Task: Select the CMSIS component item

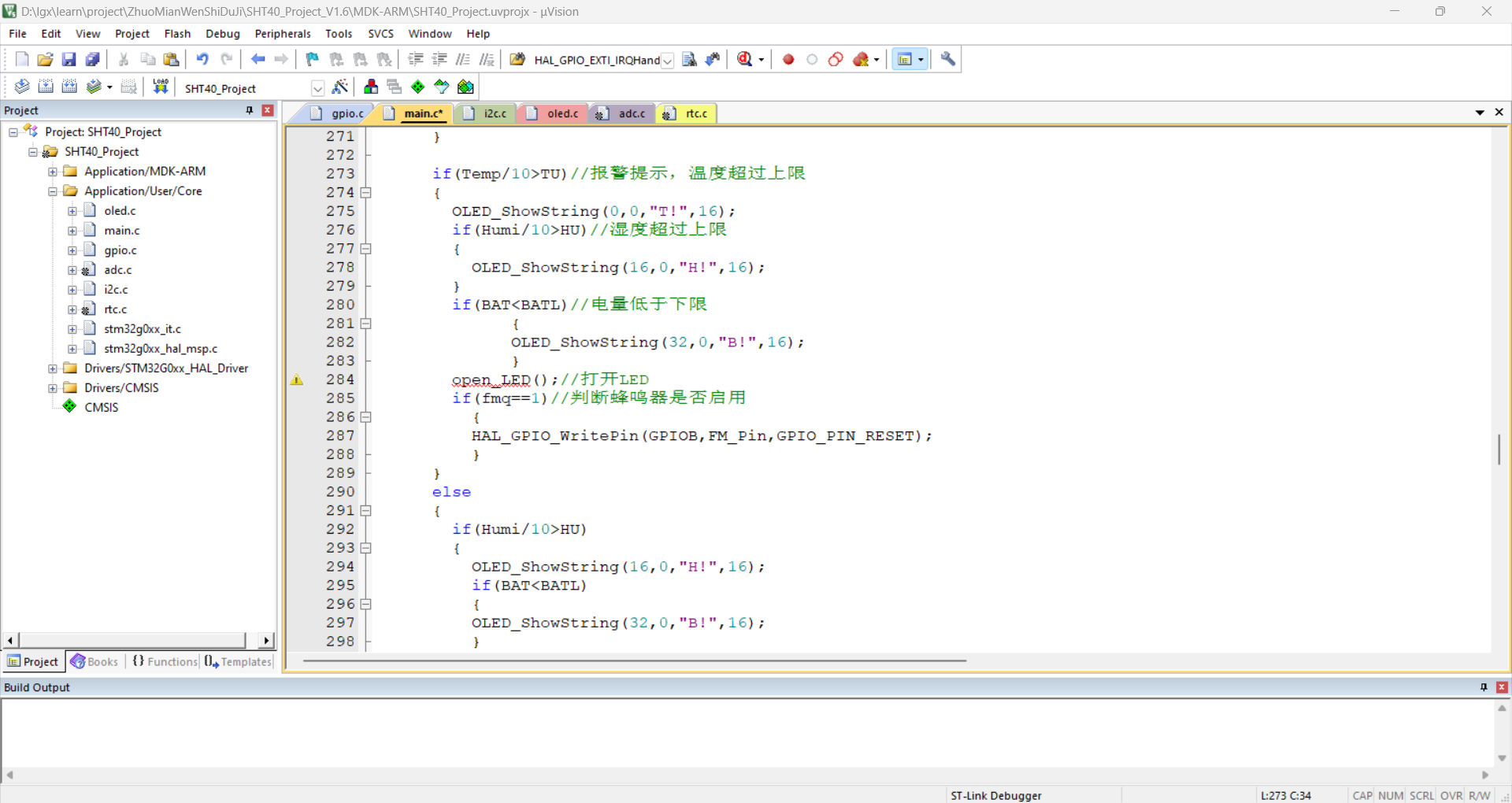Action: [x=101, y=408]
